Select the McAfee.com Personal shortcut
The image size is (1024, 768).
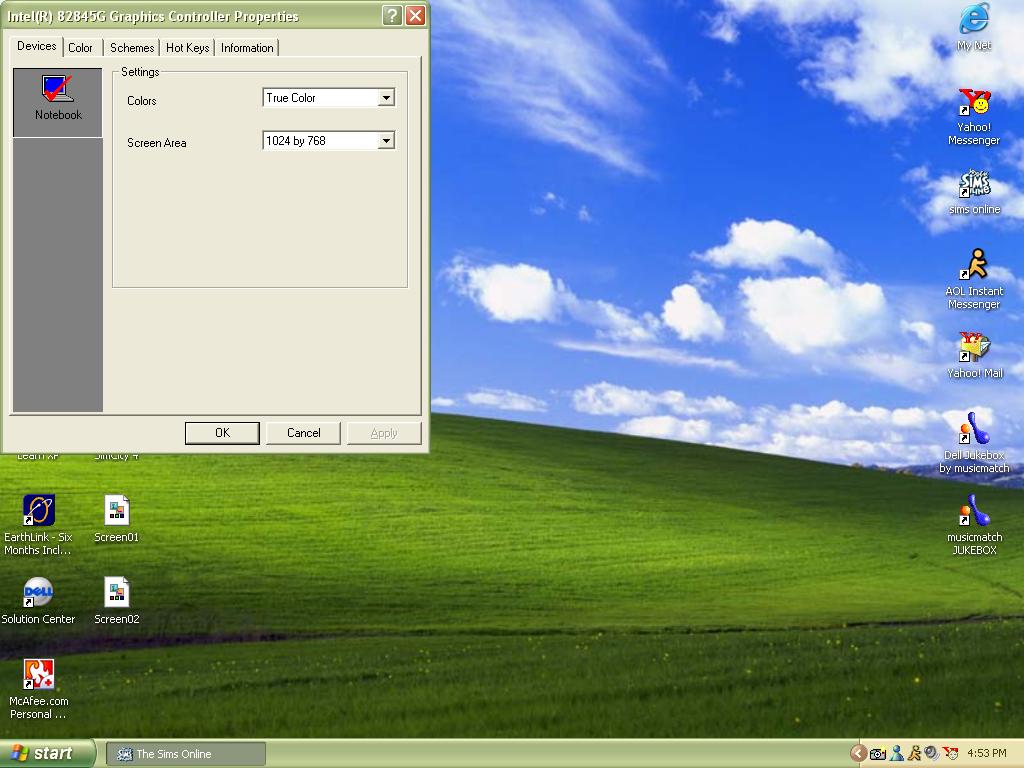(x=38, y=690)
